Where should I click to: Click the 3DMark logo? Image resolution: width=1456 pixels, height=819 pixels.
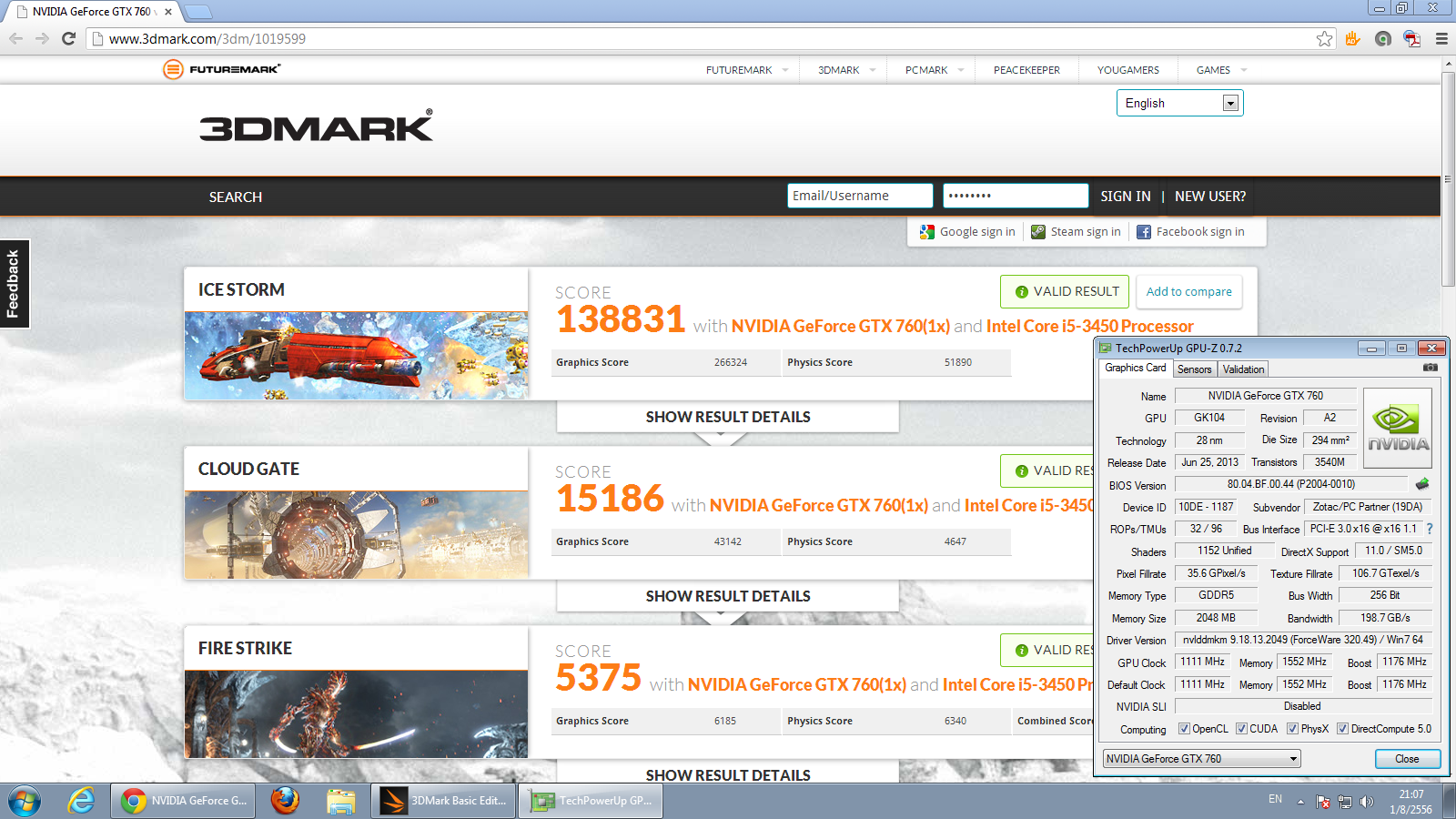[317, 126]
